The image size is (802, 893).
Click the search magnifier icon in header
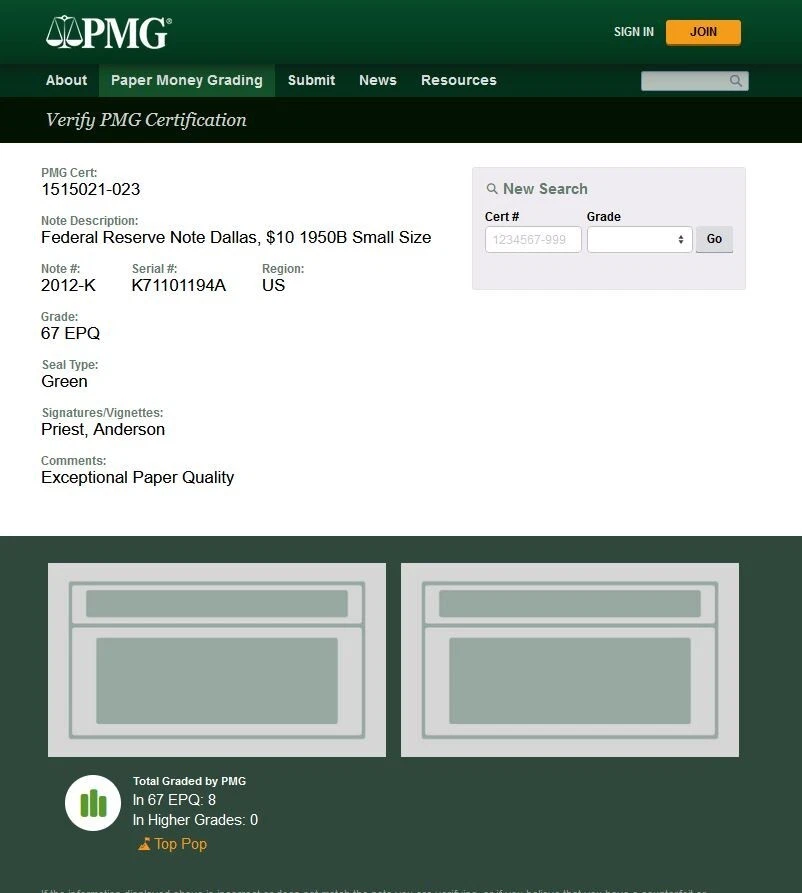(x=735, y=81)
